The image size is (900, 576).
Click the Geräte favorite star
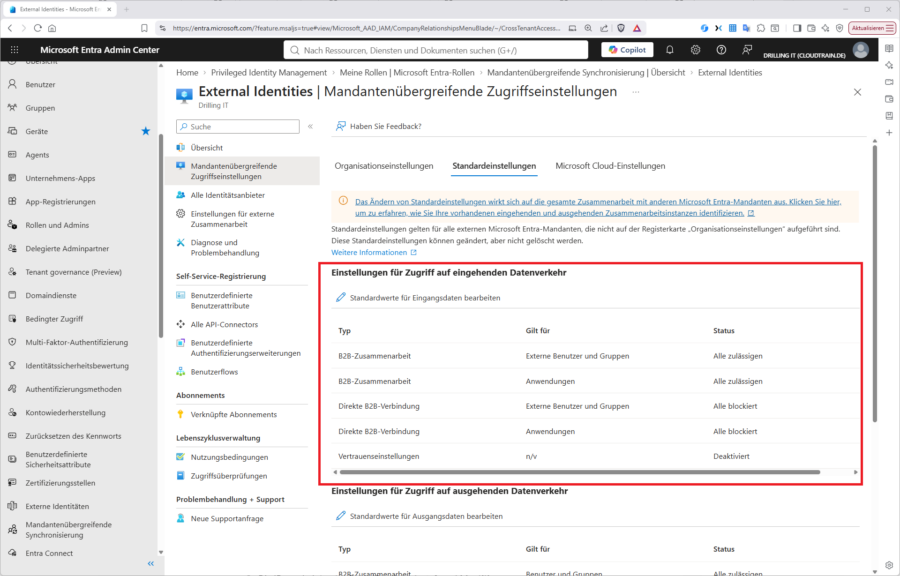coord(146,131)
